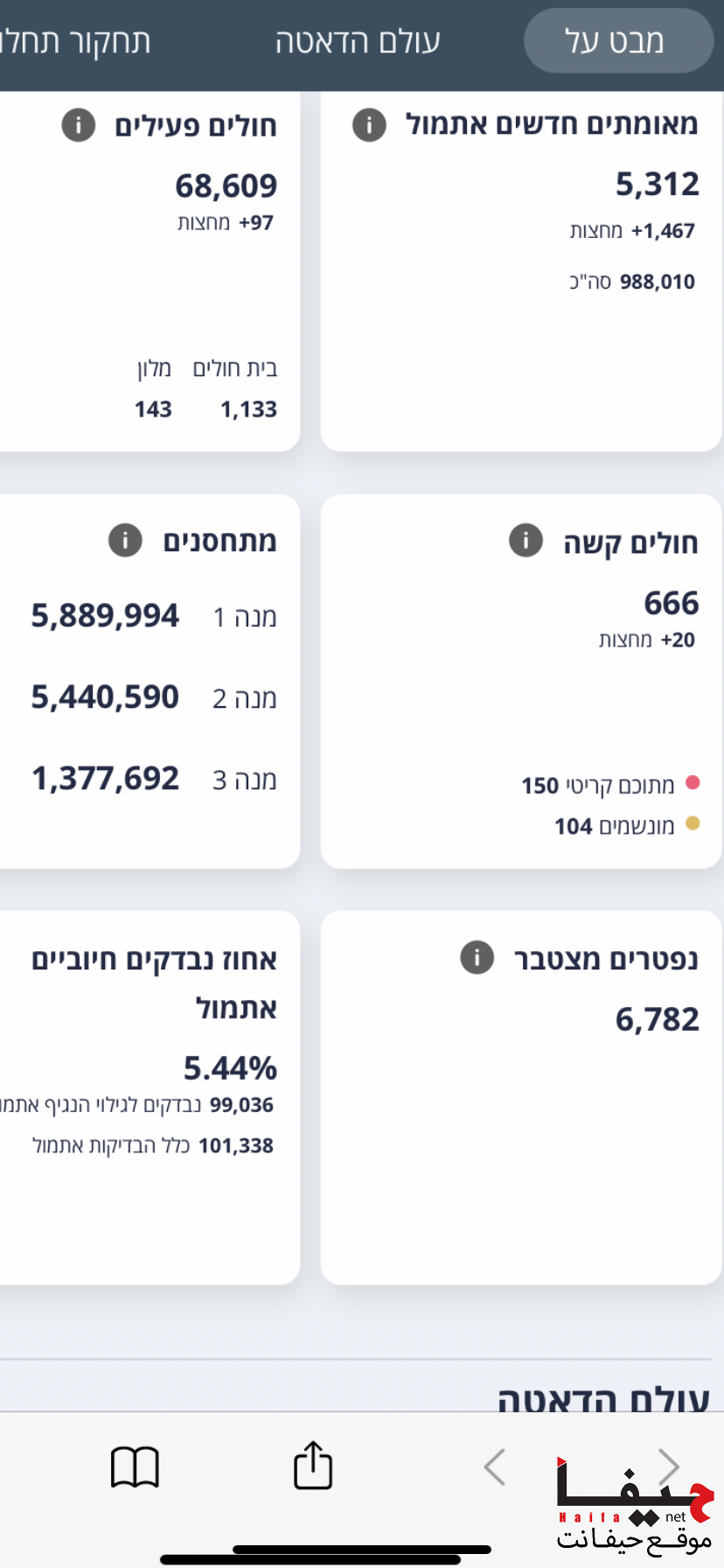Open info for נפטרים מצטבר
Viewport: 724px width, 1568px height.
click(x=477, y=957)
